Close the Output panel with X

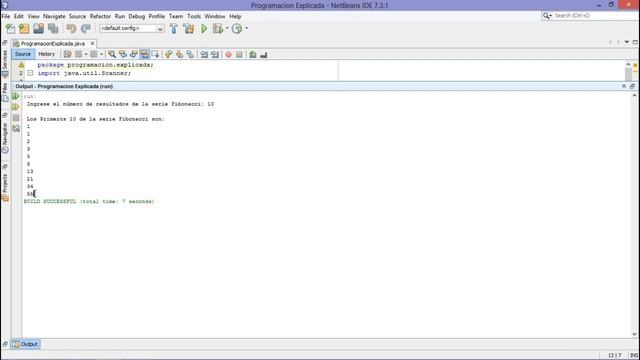624,86
